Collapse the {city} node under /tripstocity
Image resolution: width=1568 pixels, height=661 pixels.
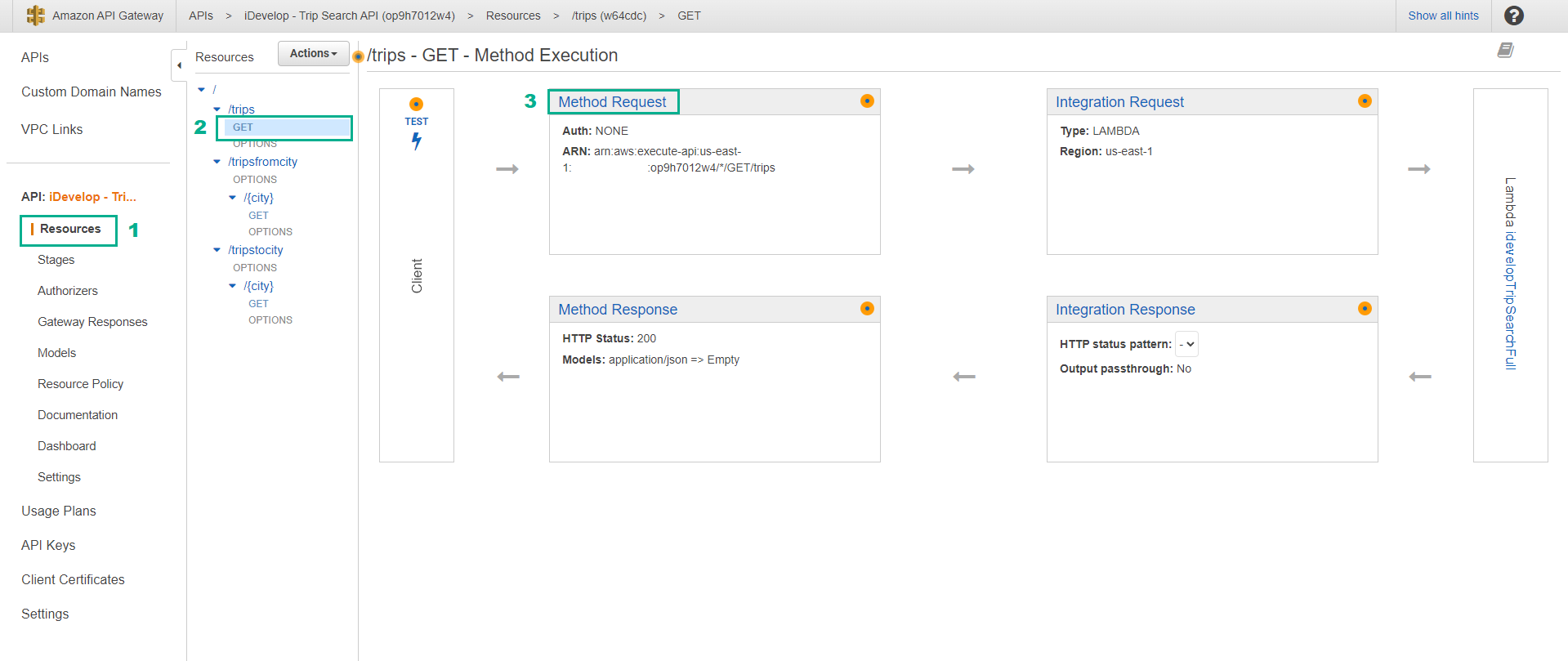point(232,285)
